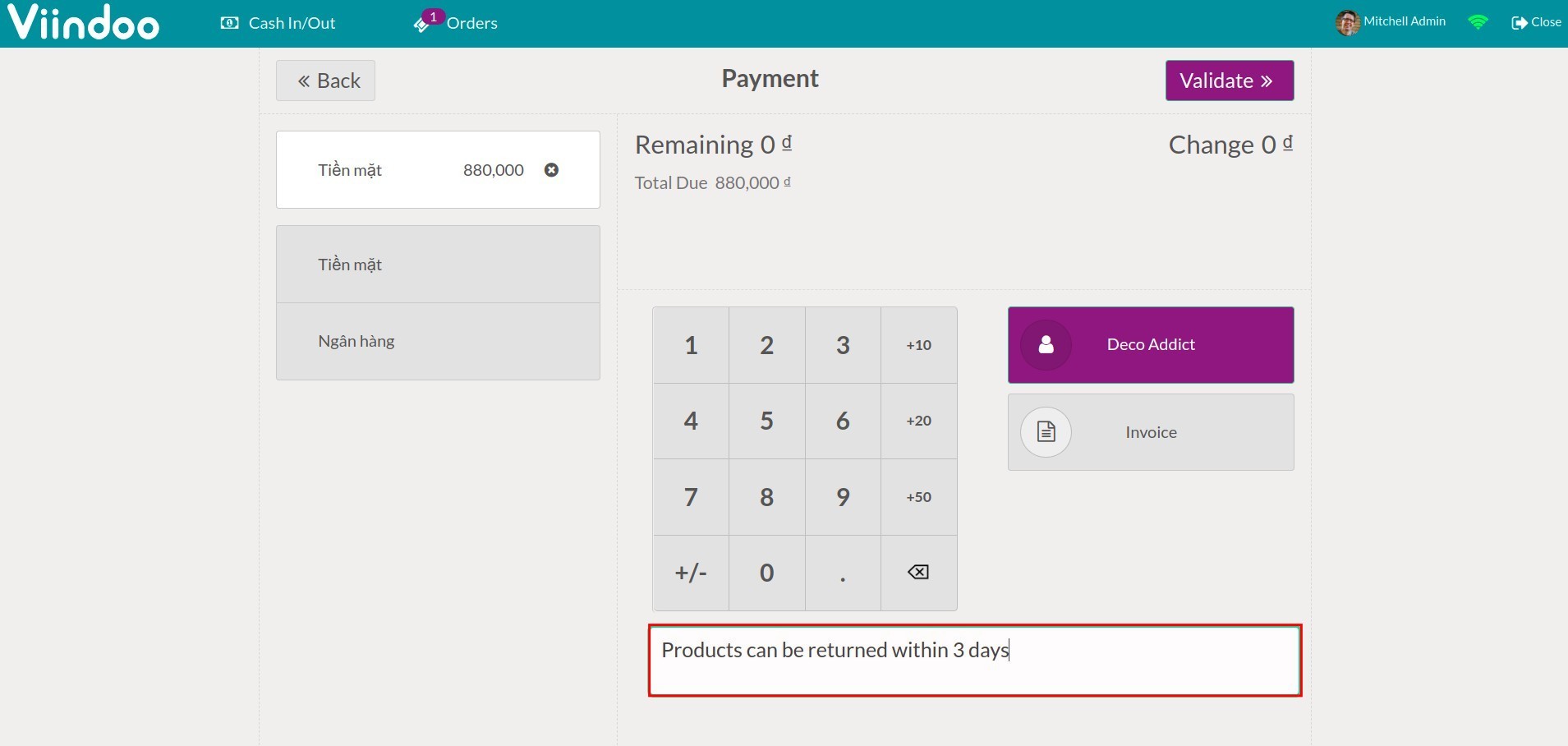Click the network connection status icon

click(1478, 22)
